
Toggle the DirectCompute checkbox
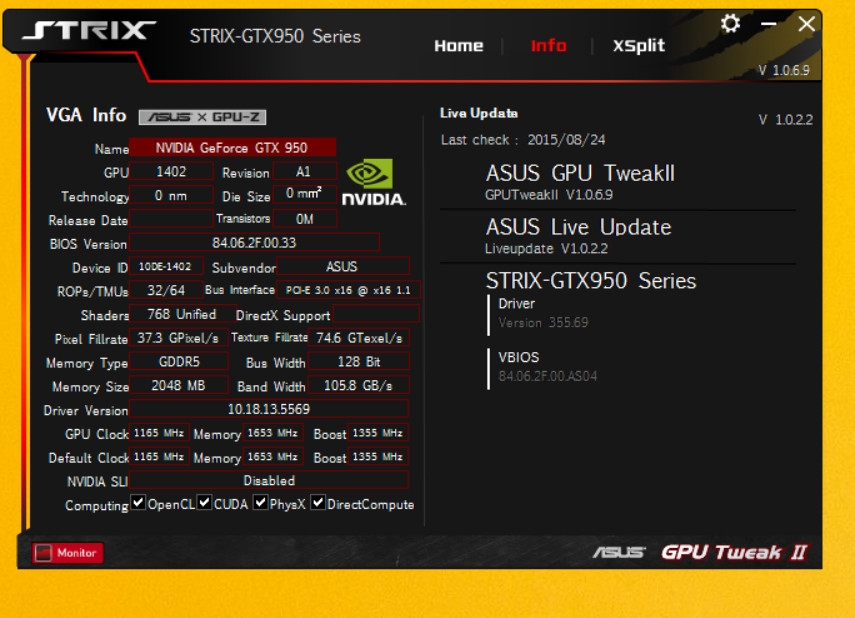click(x=318, y=502)
